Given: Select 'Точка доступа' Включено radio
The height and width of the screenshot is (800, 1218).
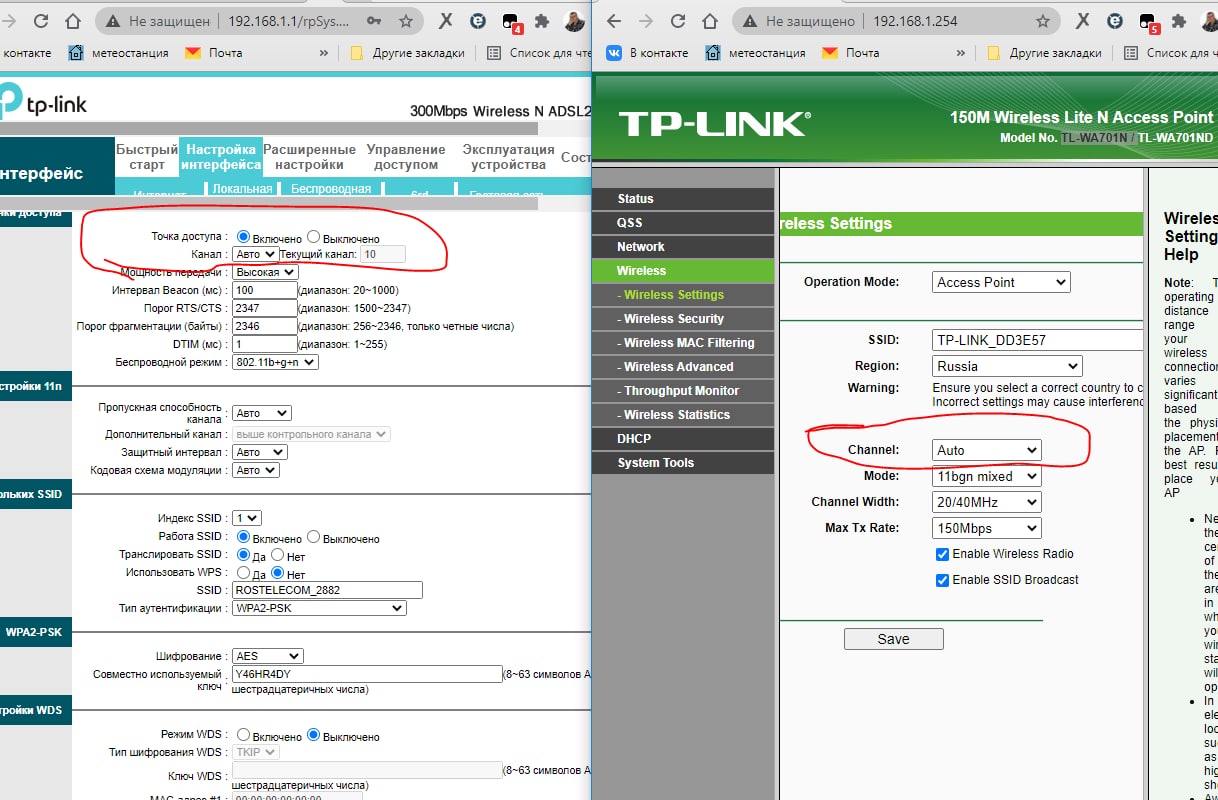Looking at the screenshot, I should [243, 237].
